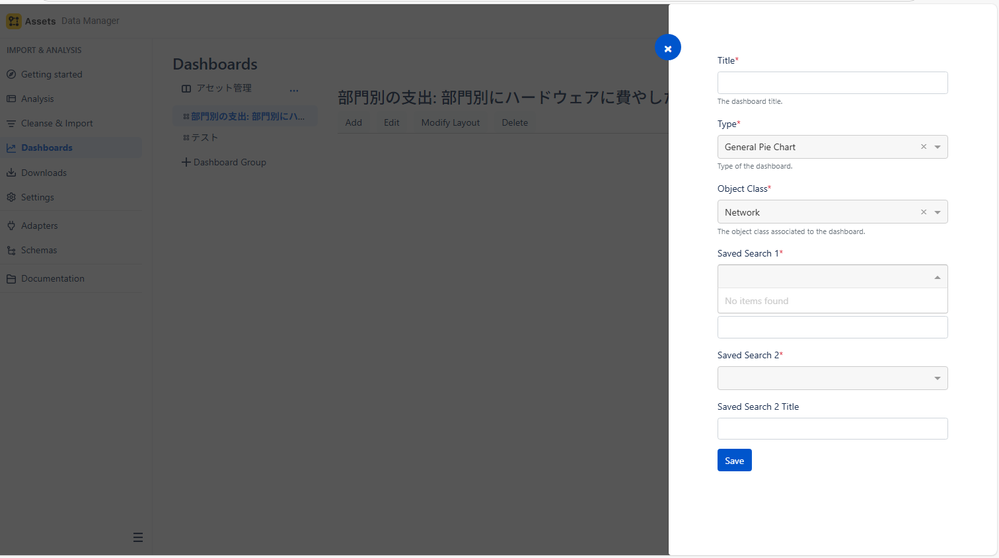The width and height of the screenshot is (999, 558).
Task: Click the Settings gear icon
Action: [11, 197]
